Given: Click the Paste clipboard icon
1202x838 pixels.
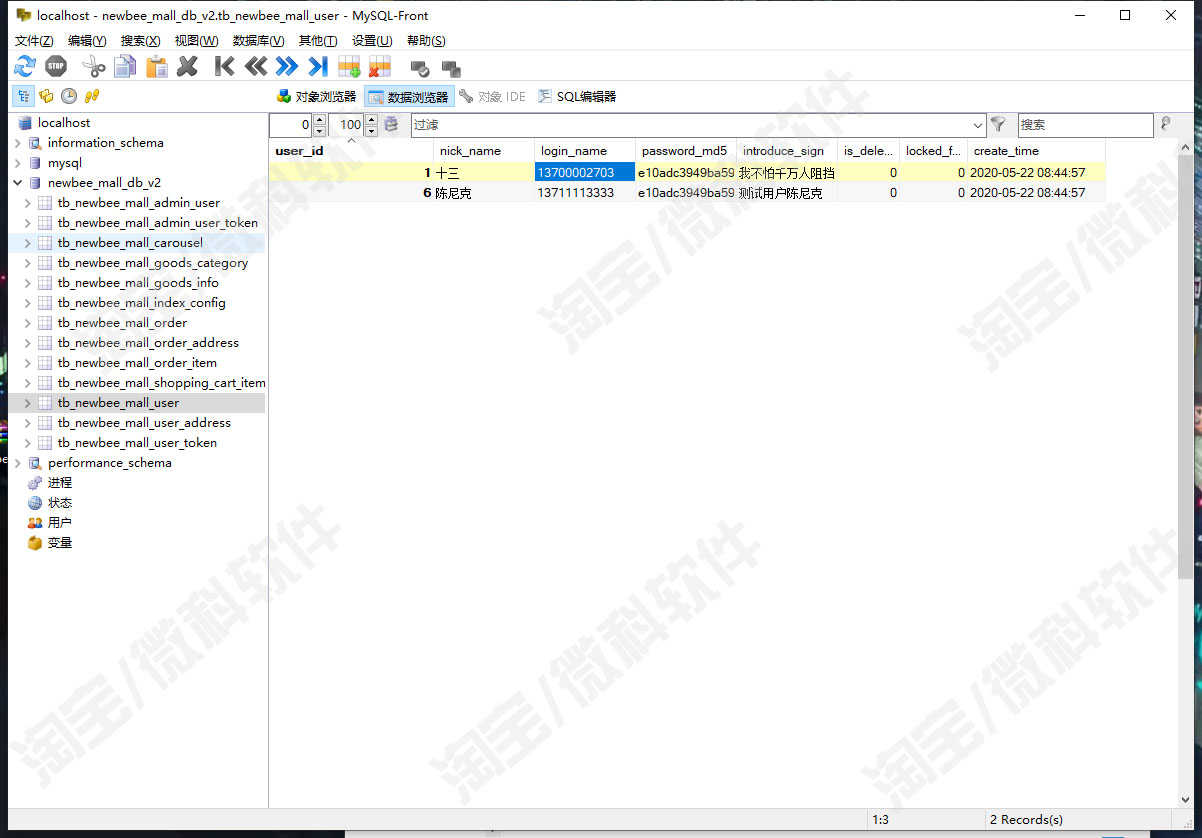Looking at the screenshot, I should (x=157, y=67).
